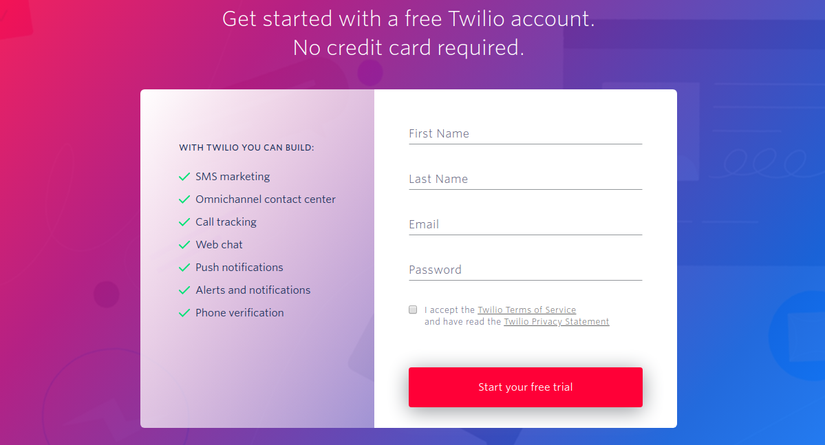This screenshot has width=825, height=445.
Task: Click the 'With Twilio you can build' heading
Action: tap(247, 148)
